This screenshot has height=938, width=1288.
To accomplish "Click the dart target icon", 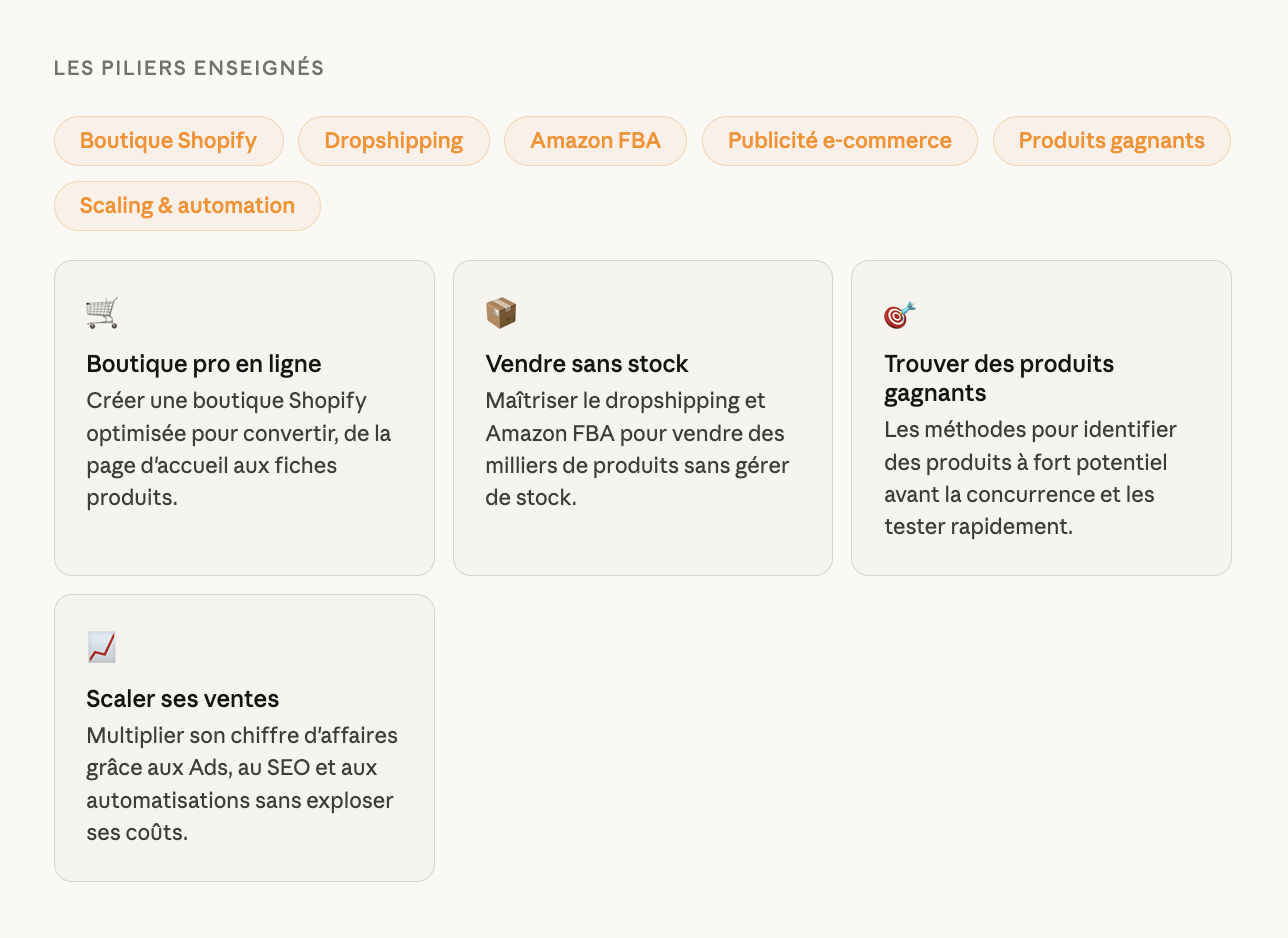I will 899,315.
